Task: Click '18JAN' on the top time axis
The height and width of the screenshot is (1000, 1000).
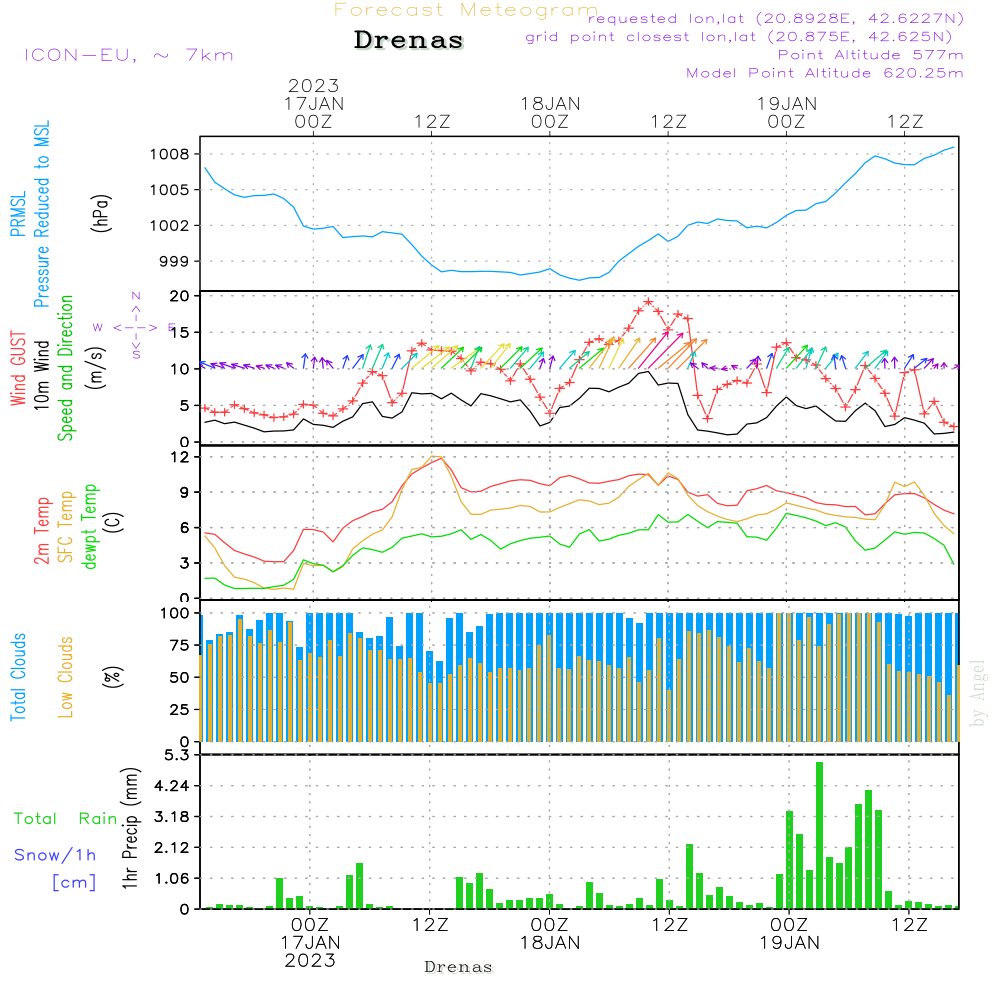Action: tap(550, 103)
